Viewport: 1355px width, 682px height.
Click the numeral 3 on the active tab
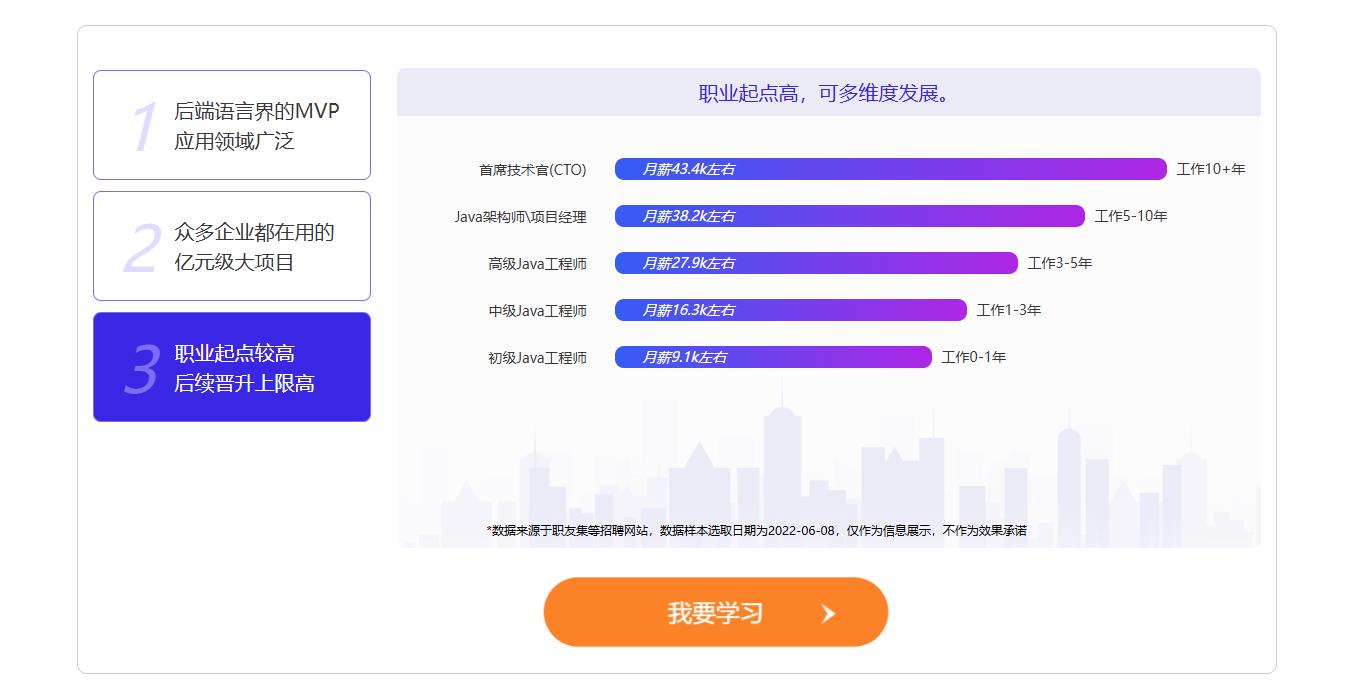click(x=141, y=370)
